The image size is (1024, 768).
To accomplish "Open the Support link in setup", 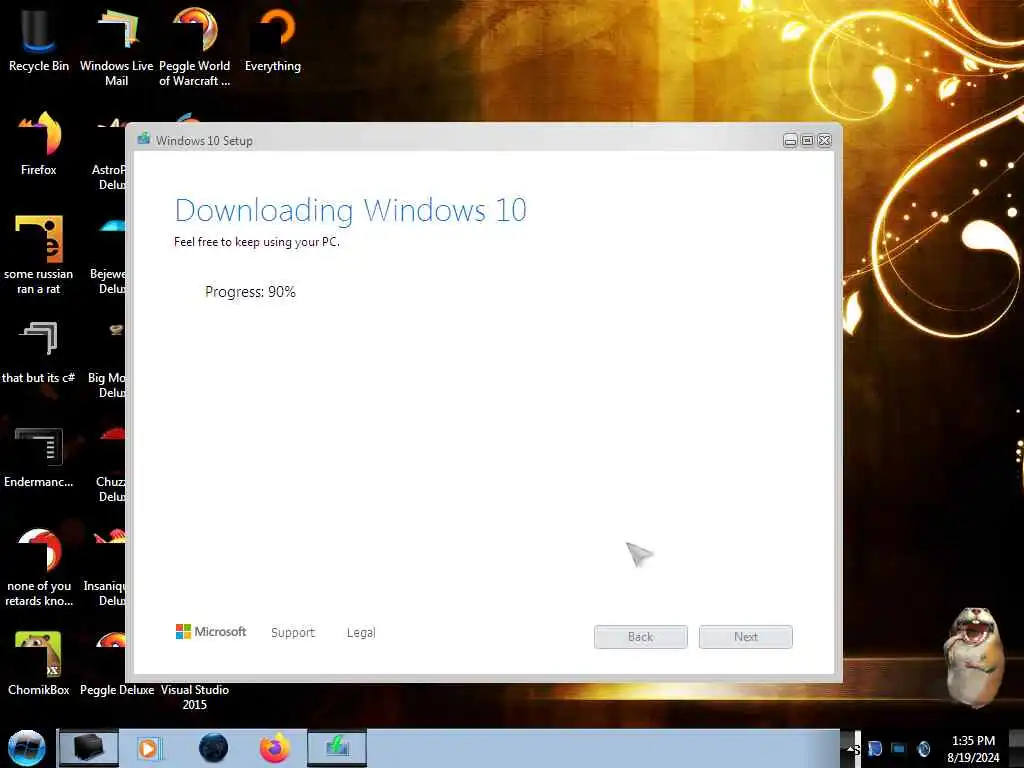I will (293, 632).
